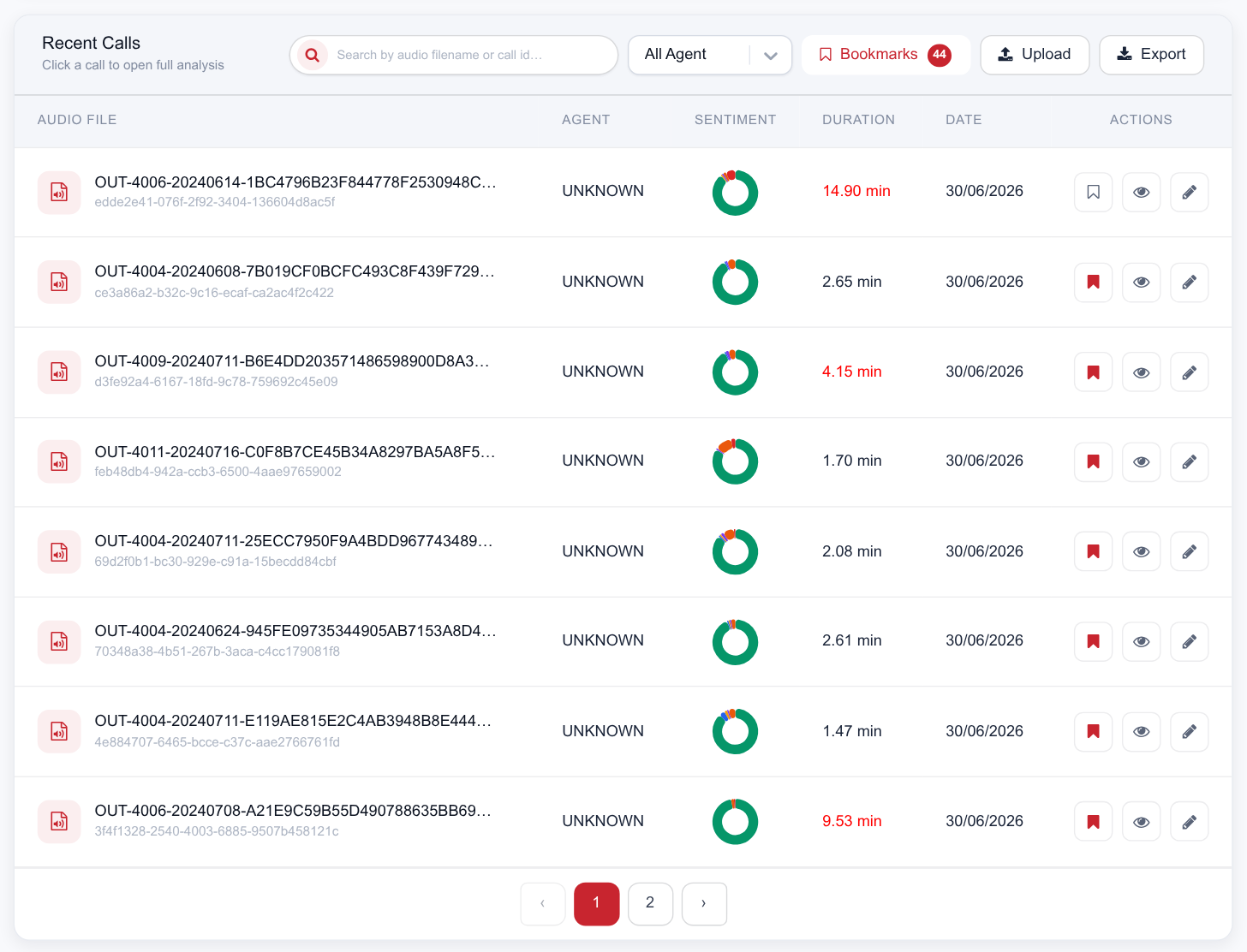Edit the 14.90 min call with pencil icon
Viewport: 1247px width, 952px height.
click(x=1190, y=193)
